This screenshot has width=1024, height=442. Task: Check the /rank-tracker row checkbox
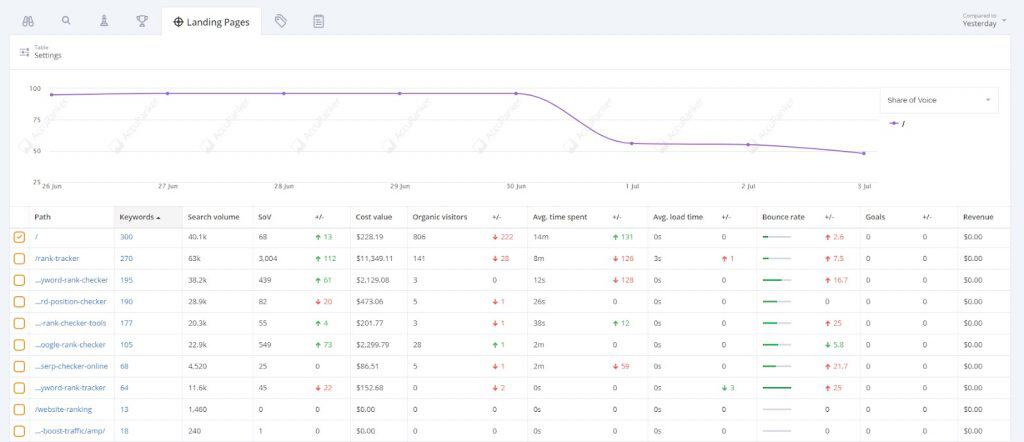19,258
